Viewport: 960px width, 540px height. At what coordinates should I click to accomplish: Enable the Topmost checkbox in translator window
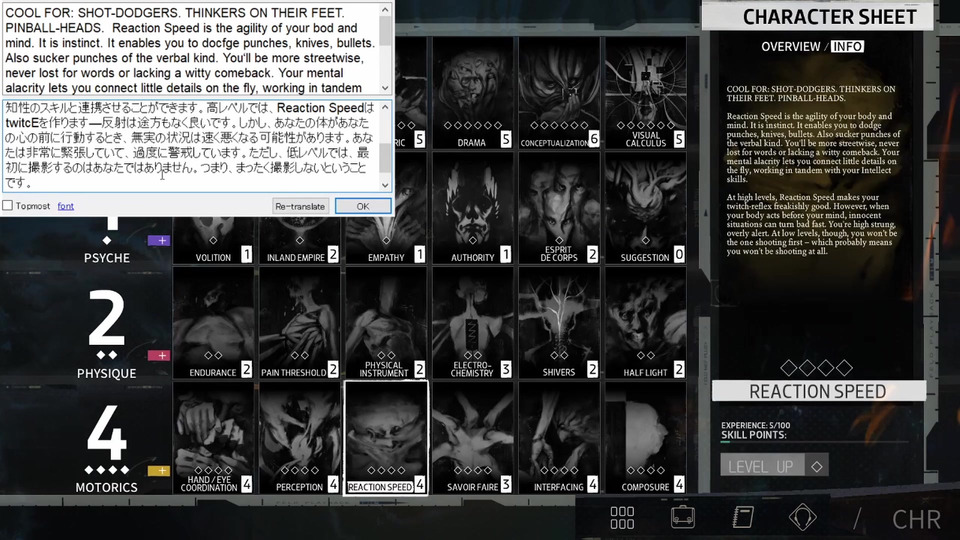point(7,206)
